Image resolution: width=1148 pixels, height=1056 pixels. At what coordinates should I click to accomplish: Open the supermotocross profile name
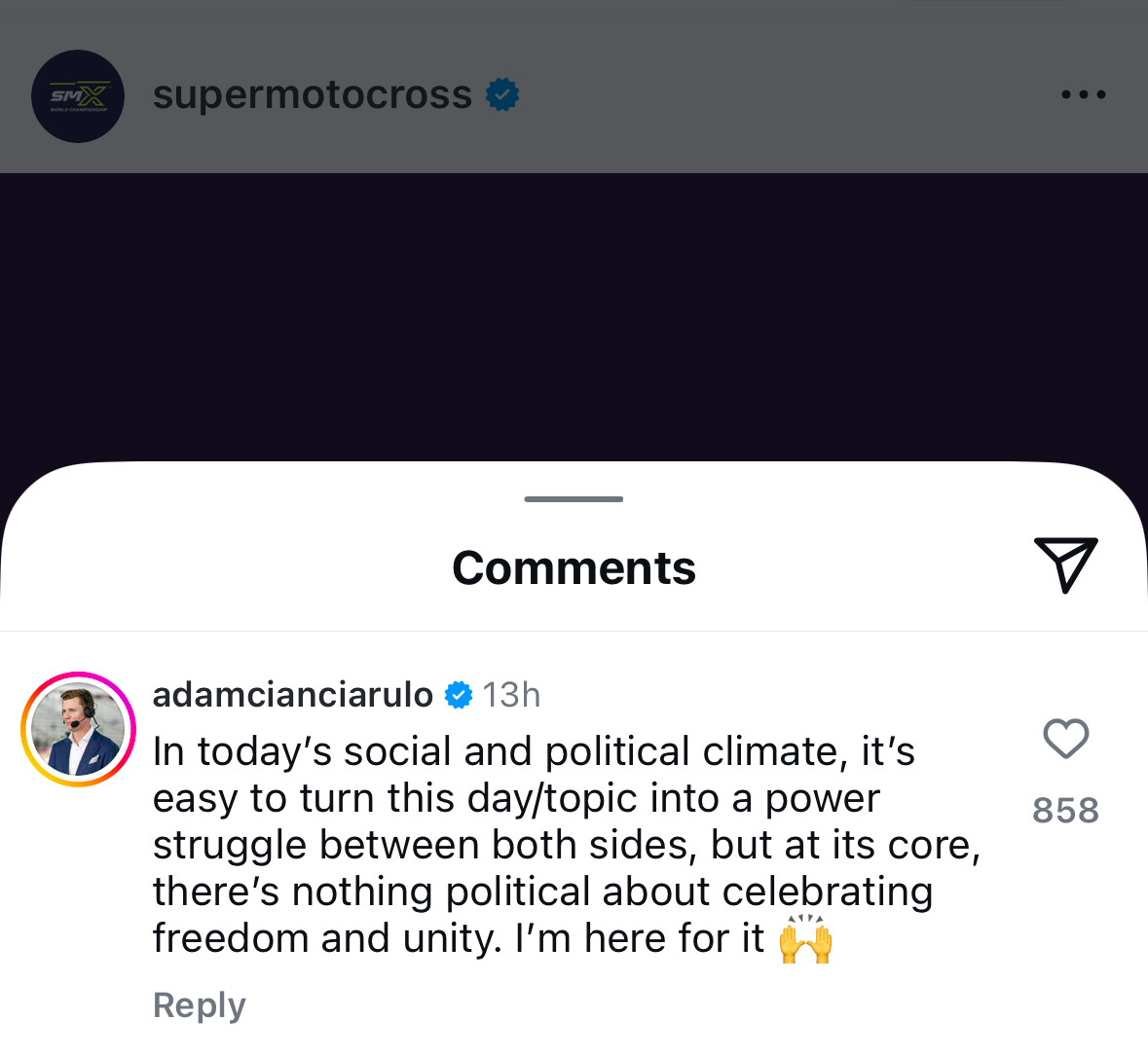(312, 94)
